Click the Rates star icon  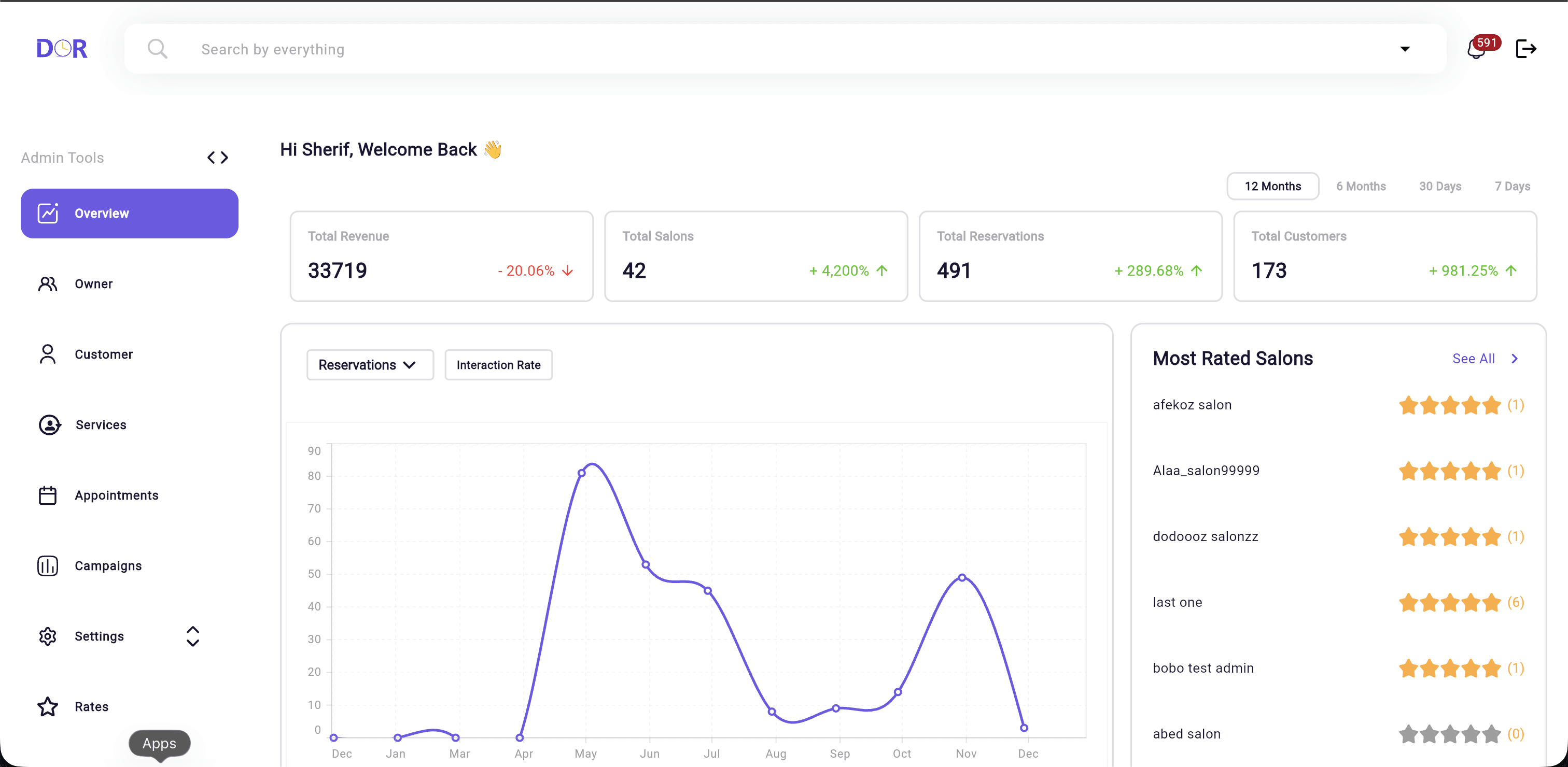click(x=48, y=706)
